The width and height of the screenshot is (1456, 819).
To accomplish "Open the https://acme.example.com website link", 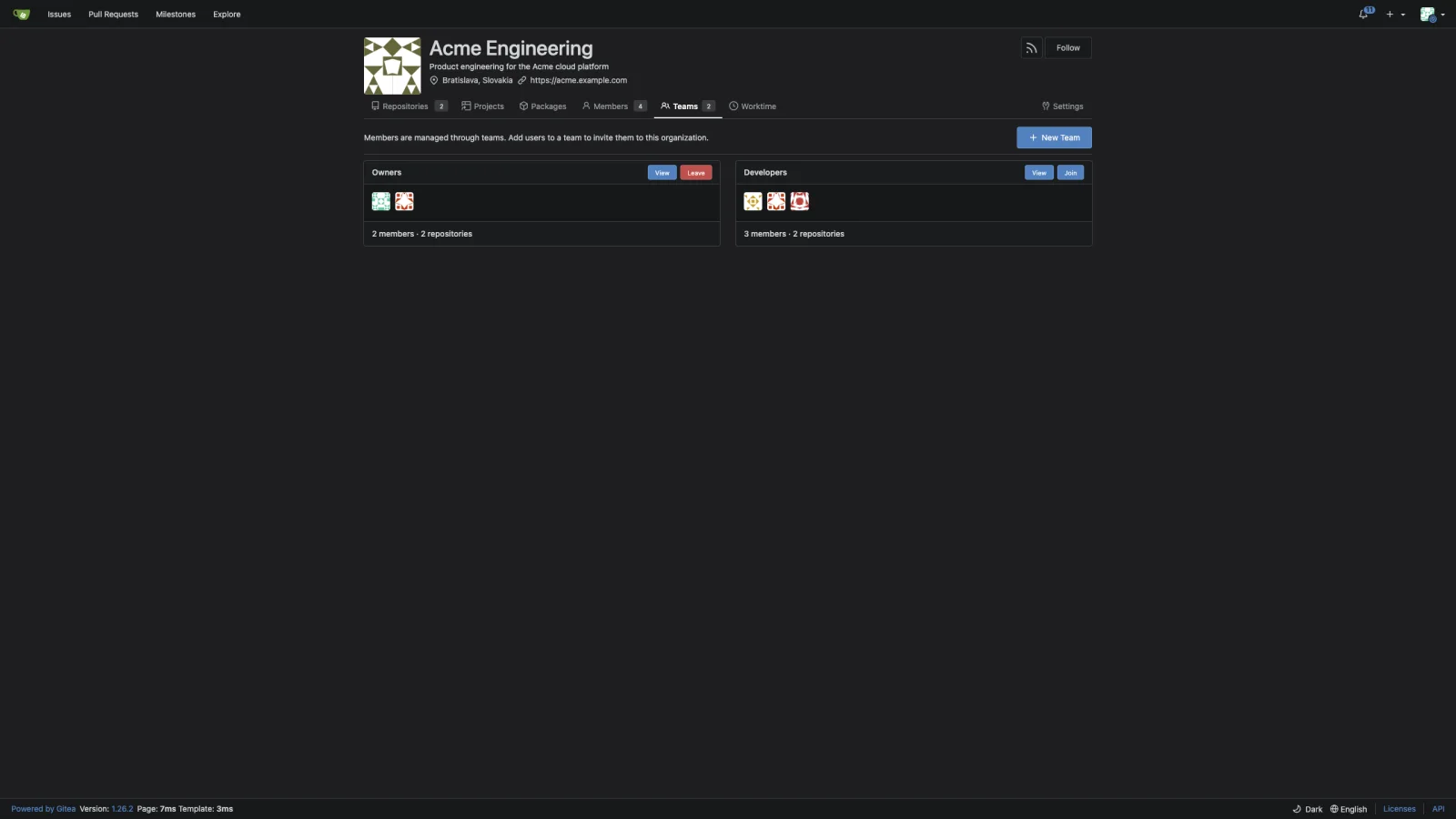I will (x=579, y=80).
